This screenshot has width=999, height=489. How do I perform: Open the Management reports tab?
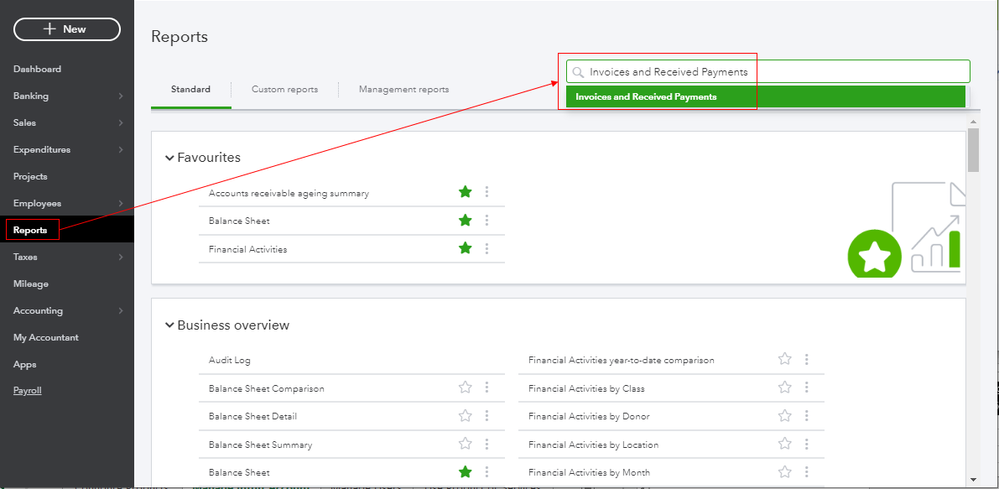click(404, 89)
